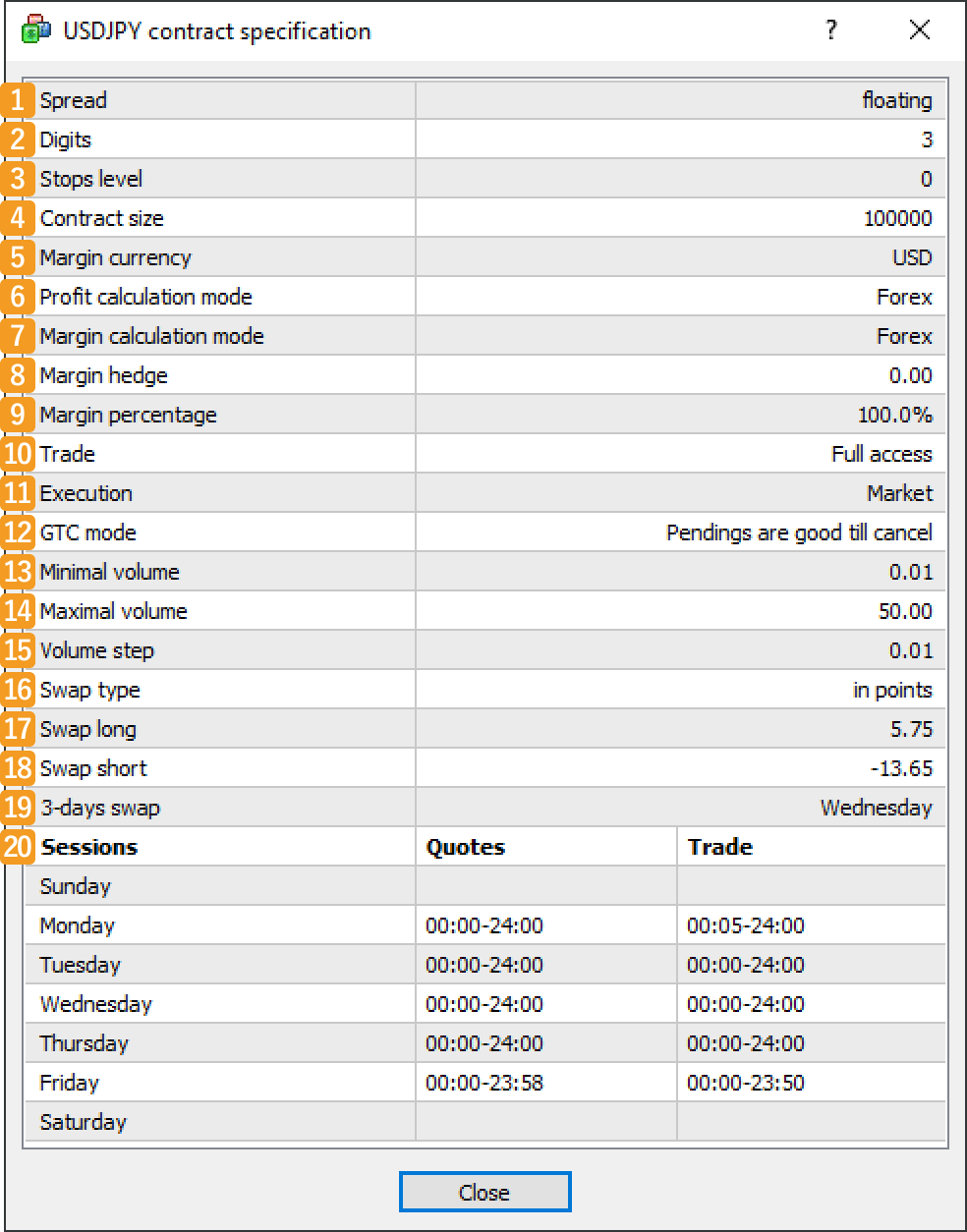Select Friday quotes session 00:00-23:58
Screen dimensions: 967x1232
483,1083
